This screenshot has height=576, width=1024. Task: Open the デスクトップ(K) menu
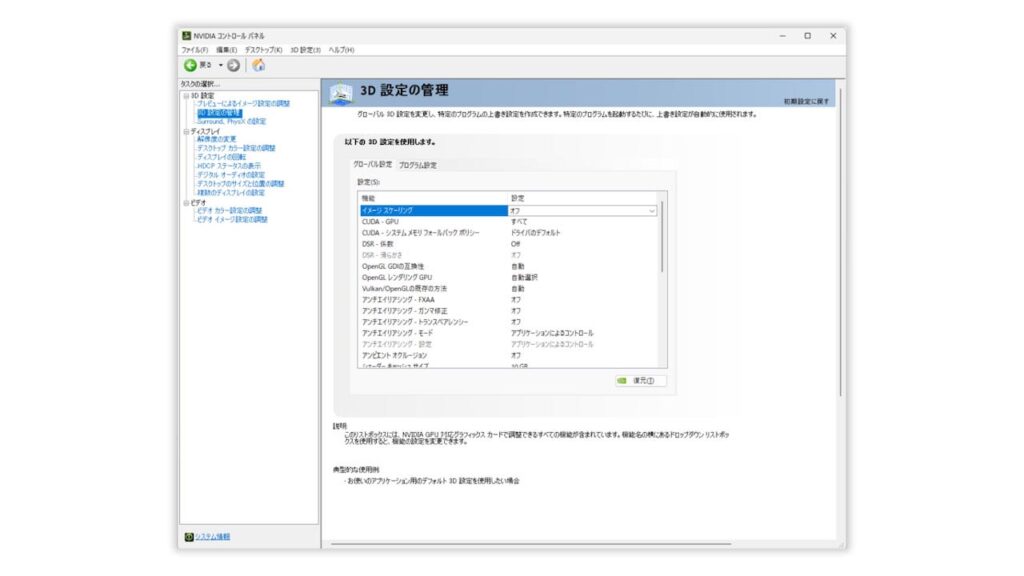[x=264, y=50]
